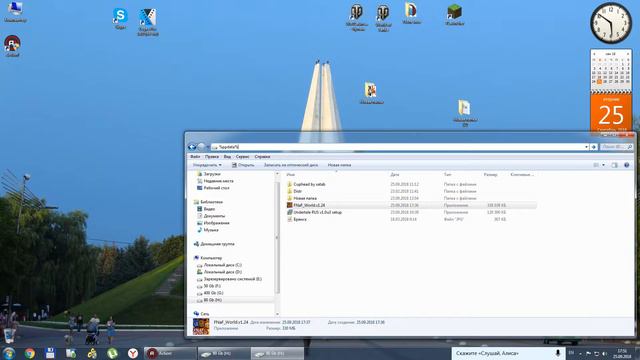
Task: Open the Skype desktop shortcut
Action: pos(120,18)
